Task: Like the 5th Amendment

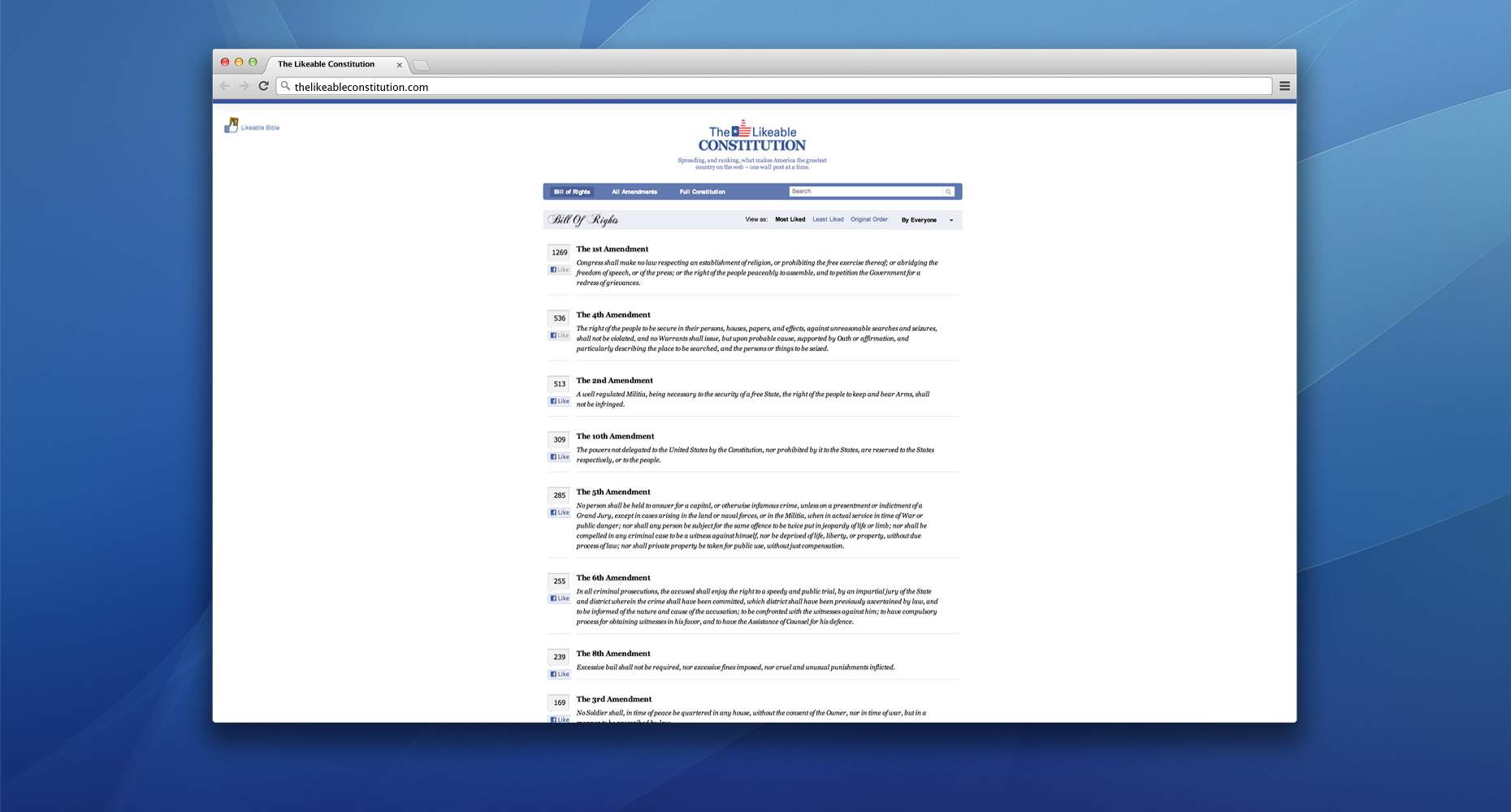Action: [x=559, y=512]
